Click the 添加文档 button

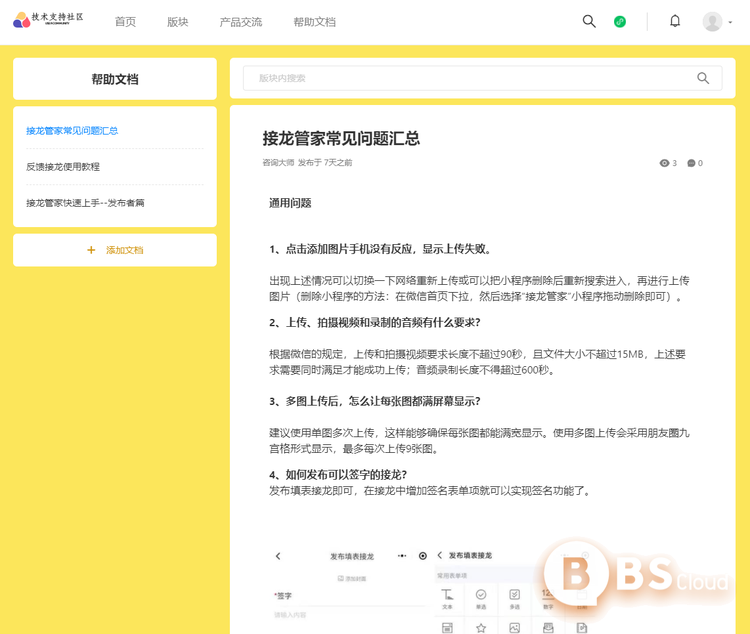115,250
